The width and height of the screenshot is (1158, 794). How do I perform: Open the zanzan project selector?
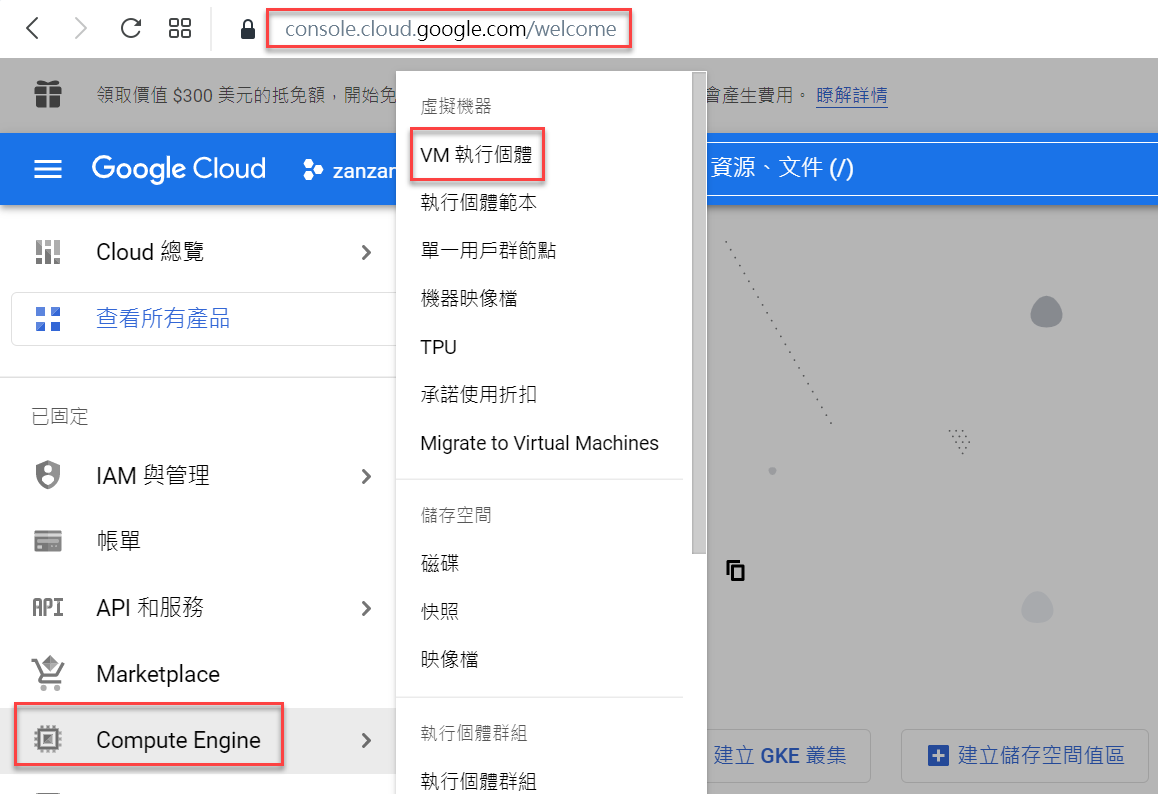click(349, 170)
